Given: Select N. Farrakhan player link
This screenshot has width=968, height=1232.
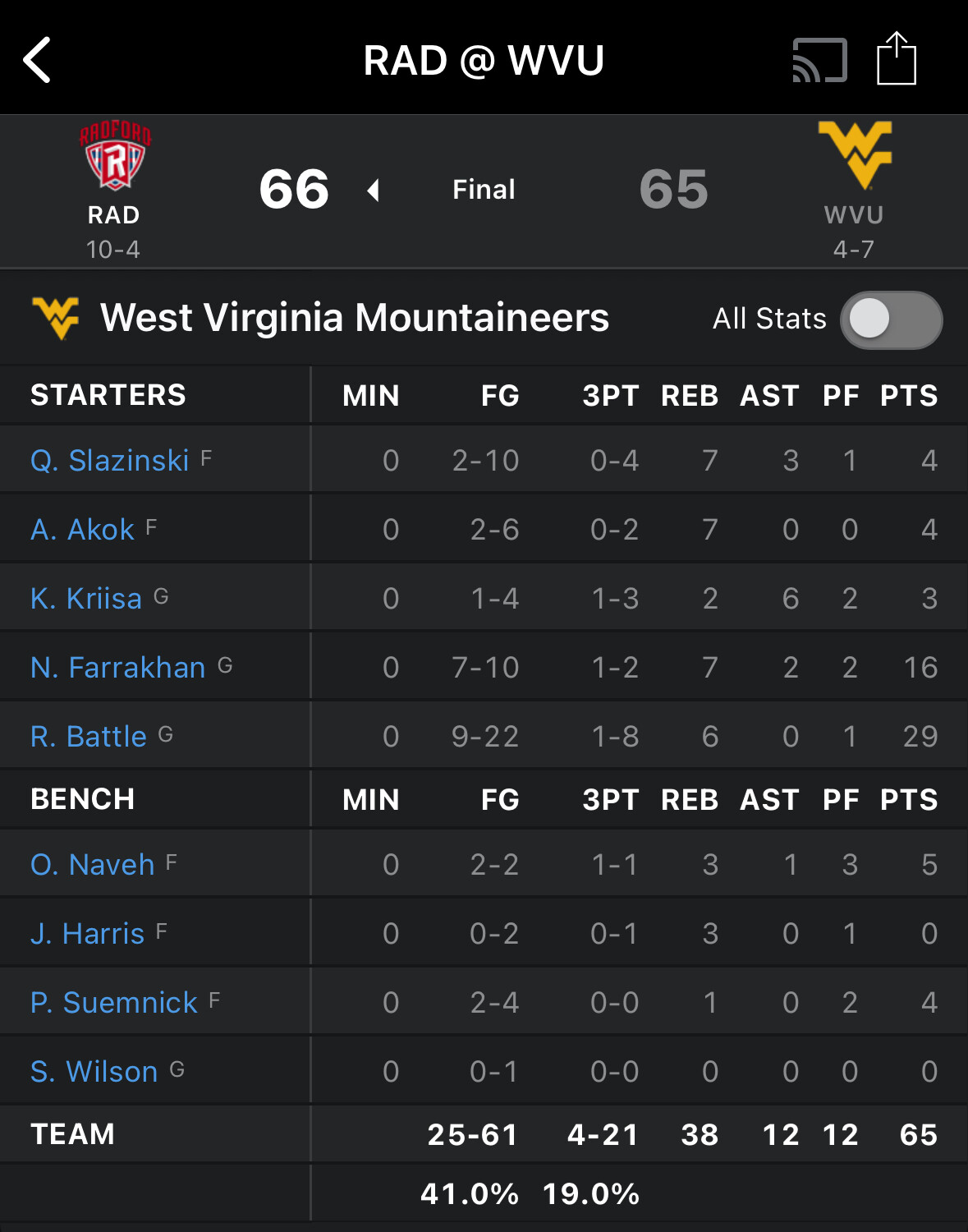Looking at the screenshot, I should [x=118, y=668].
